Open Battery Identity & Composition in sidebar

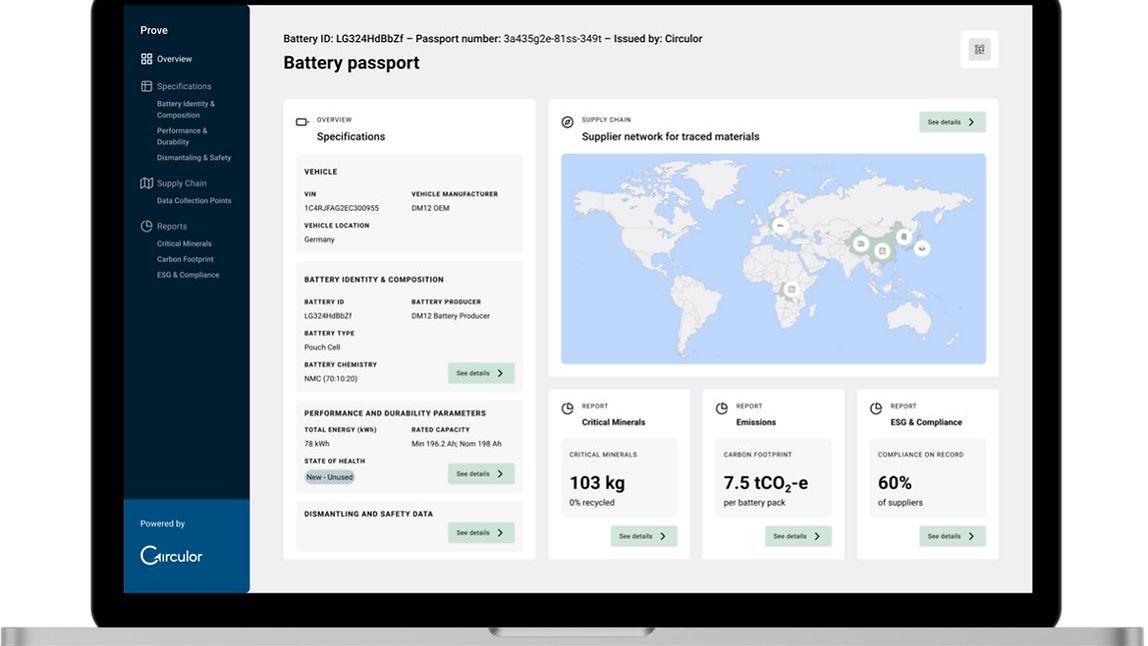click(186, 109)
